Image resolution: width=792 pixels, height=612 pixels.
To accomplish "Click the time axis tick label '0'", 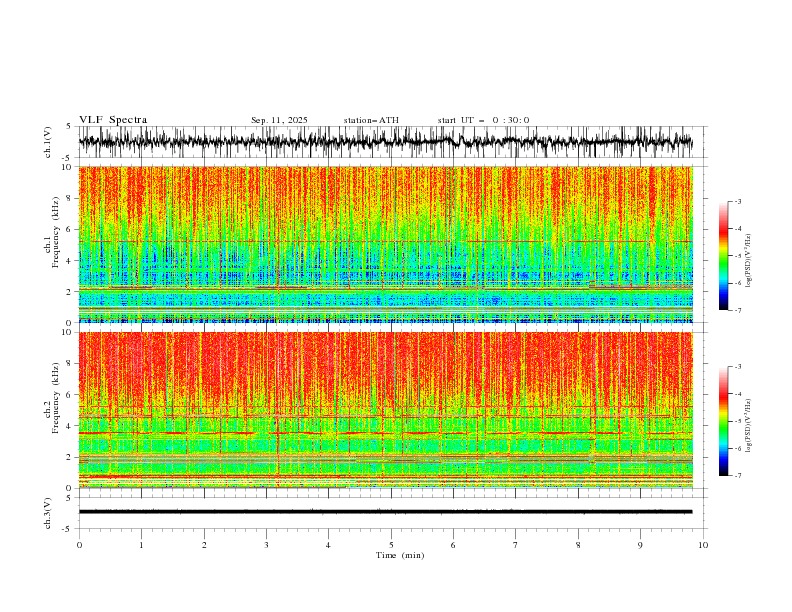I will (79, 545).
